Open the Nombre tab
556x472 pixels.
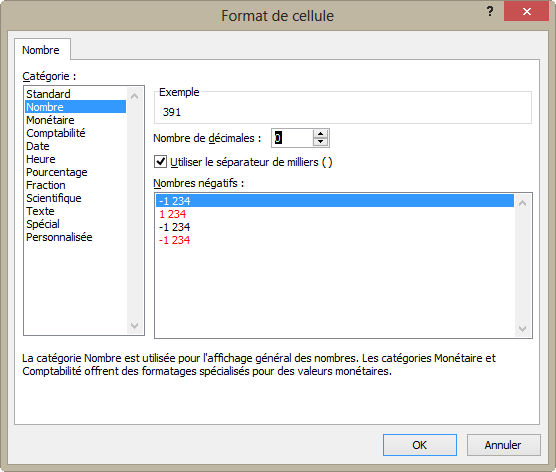pyautogui.click(x=41, y=50)
